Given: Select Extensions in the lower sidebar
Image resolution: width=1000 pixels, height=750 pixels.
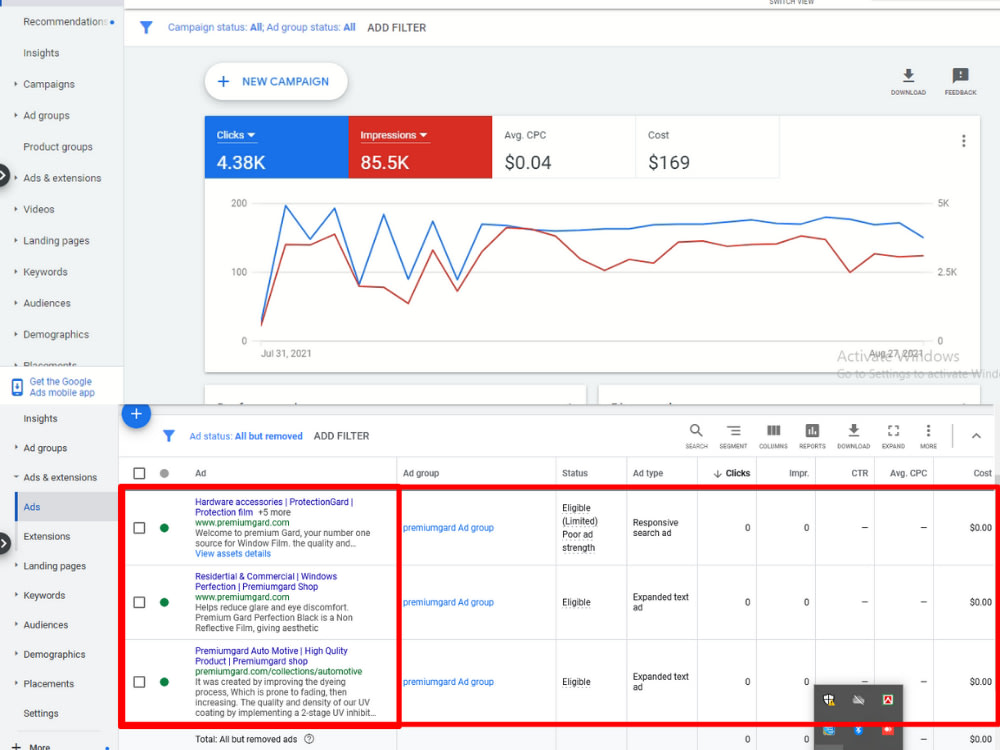Looking at the screenshot, I should (x=47, y=536).
